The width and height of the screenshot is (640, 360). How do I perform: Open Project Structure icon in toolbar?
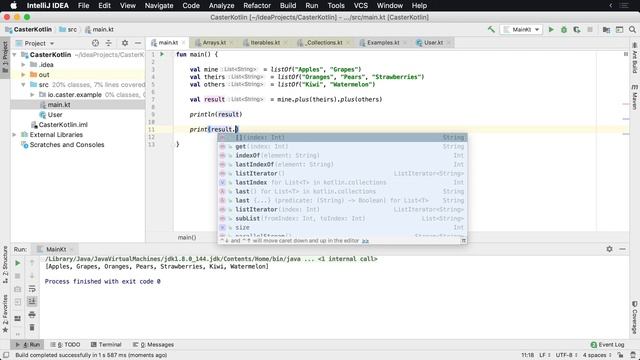[x=607, y=29]
